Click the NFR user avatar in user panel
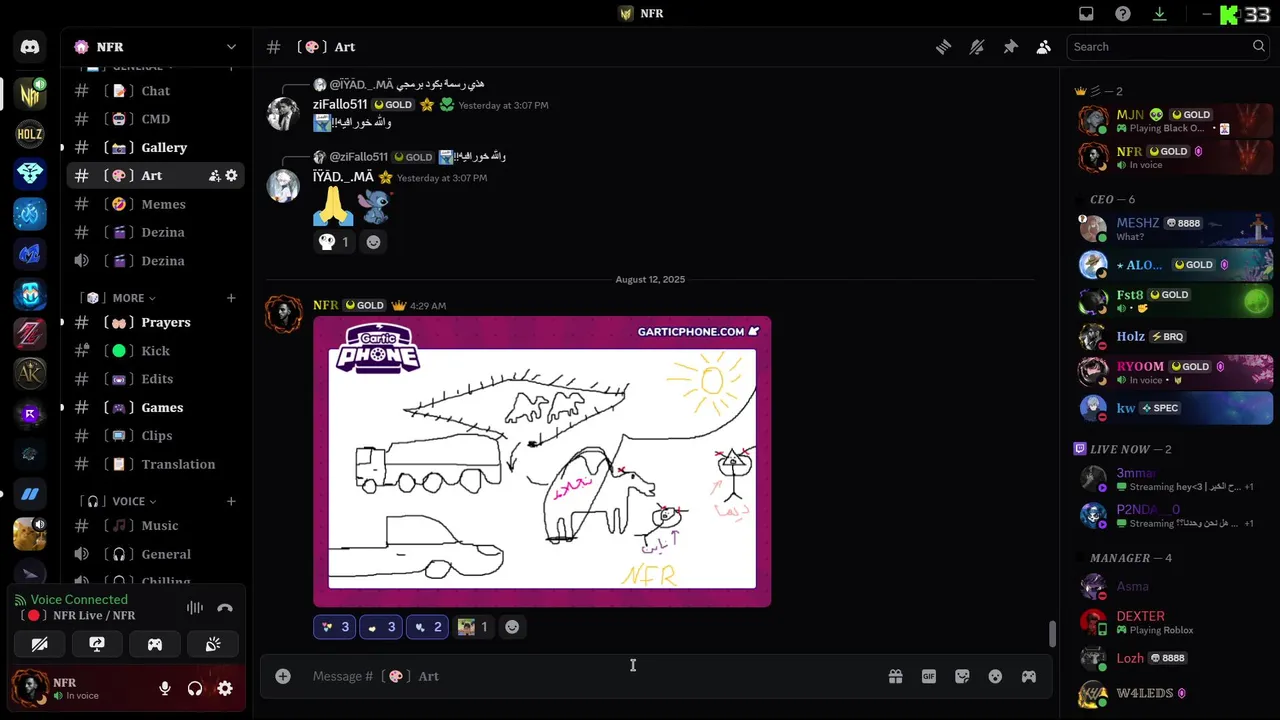The image size is (1280, 720). [x=30, y=688]
